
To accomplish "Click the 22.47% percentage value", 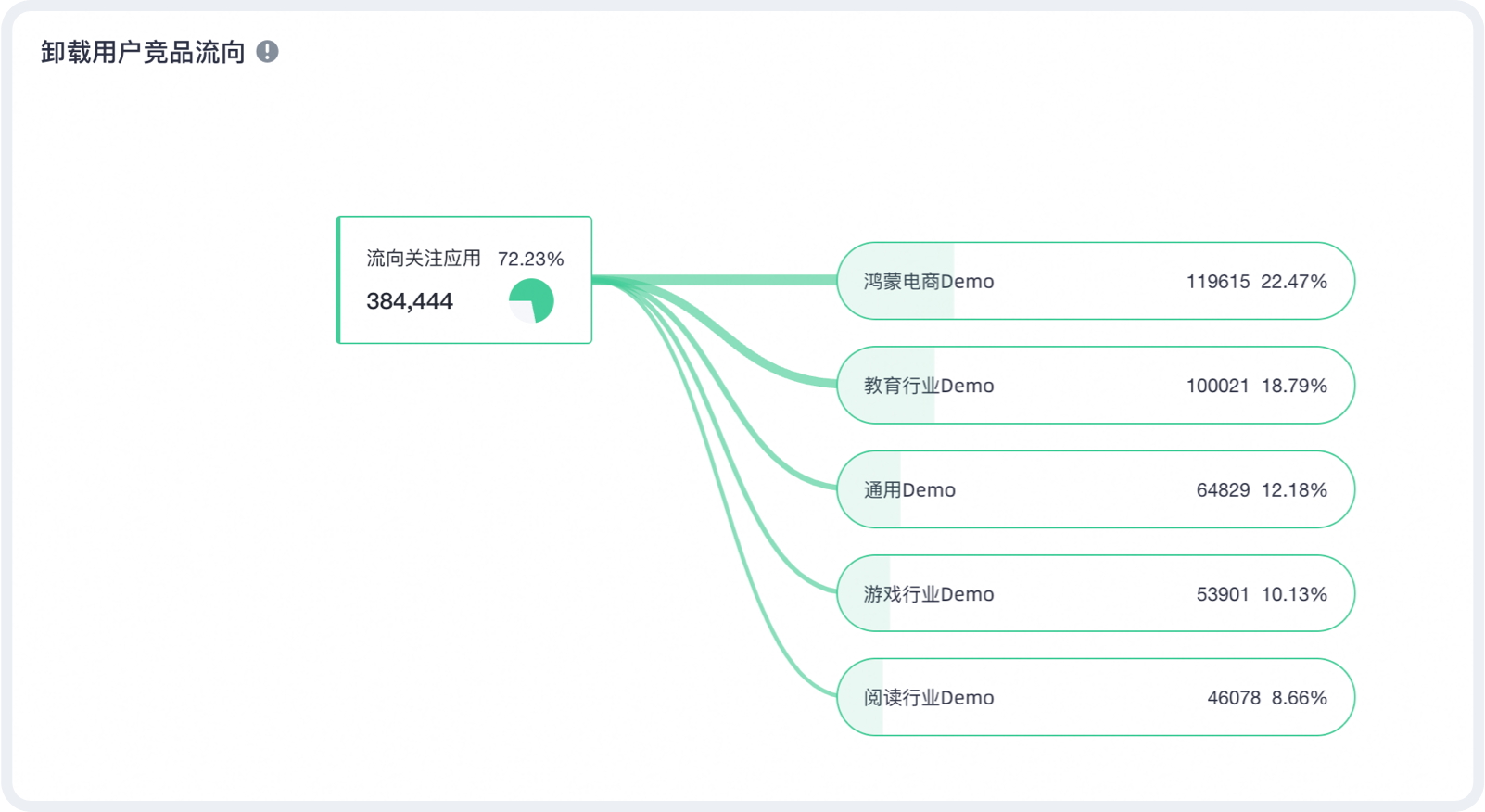I will pos(1294,282).
